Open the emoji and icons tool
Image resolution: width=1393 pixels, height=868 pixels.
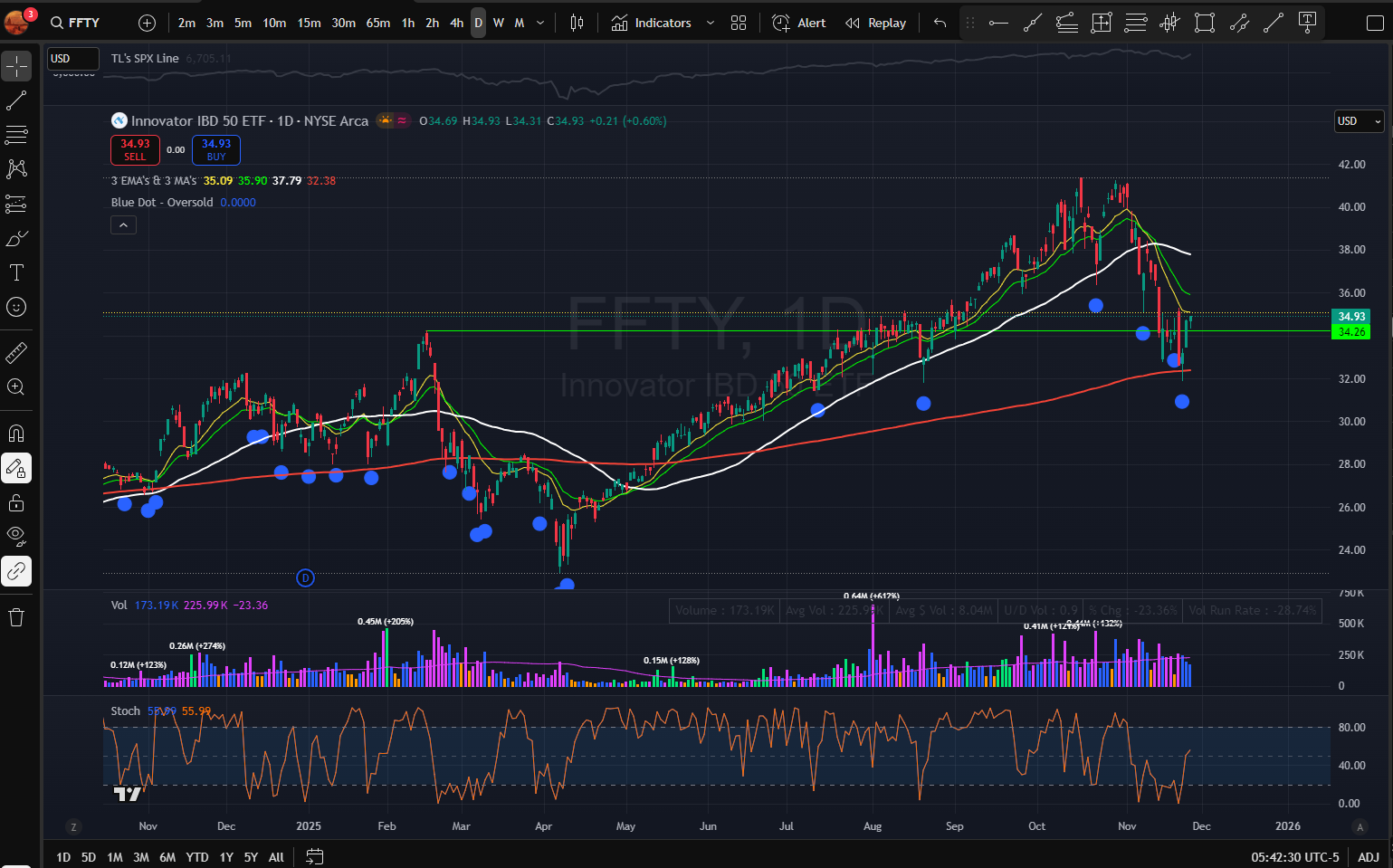click(16, 307)
